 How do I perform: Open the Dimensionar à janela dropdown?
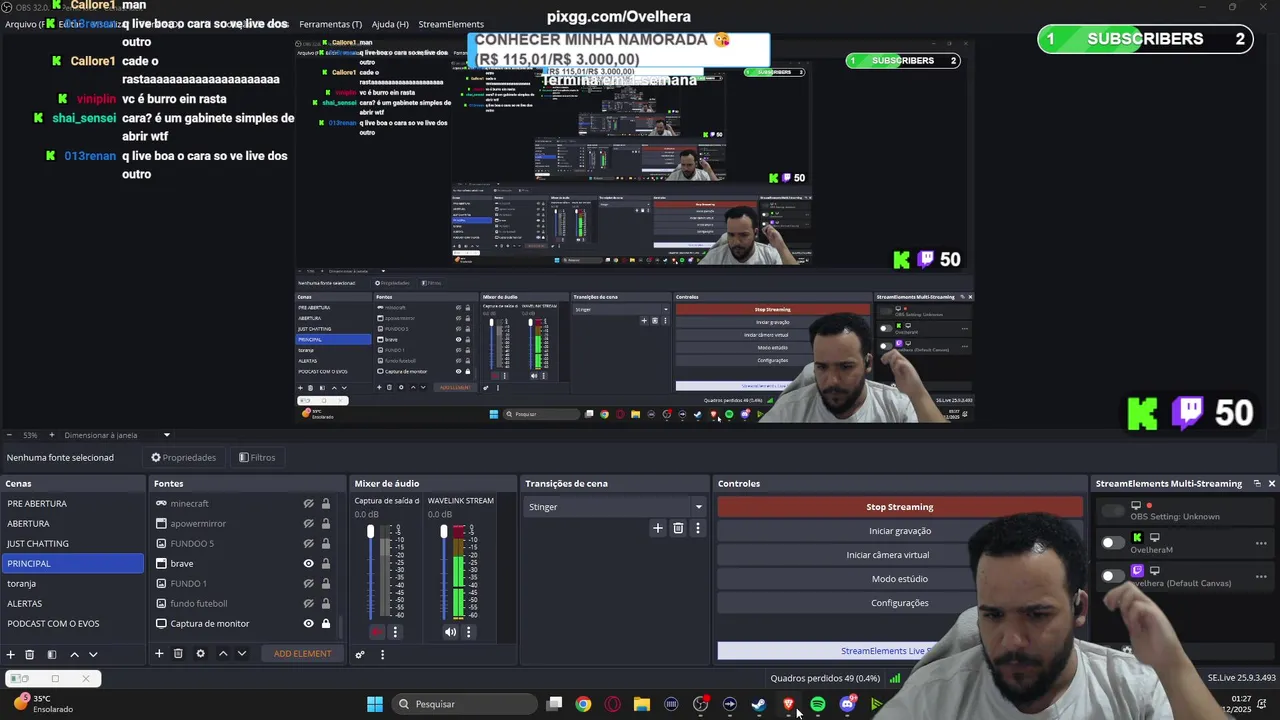pos(117,435)
